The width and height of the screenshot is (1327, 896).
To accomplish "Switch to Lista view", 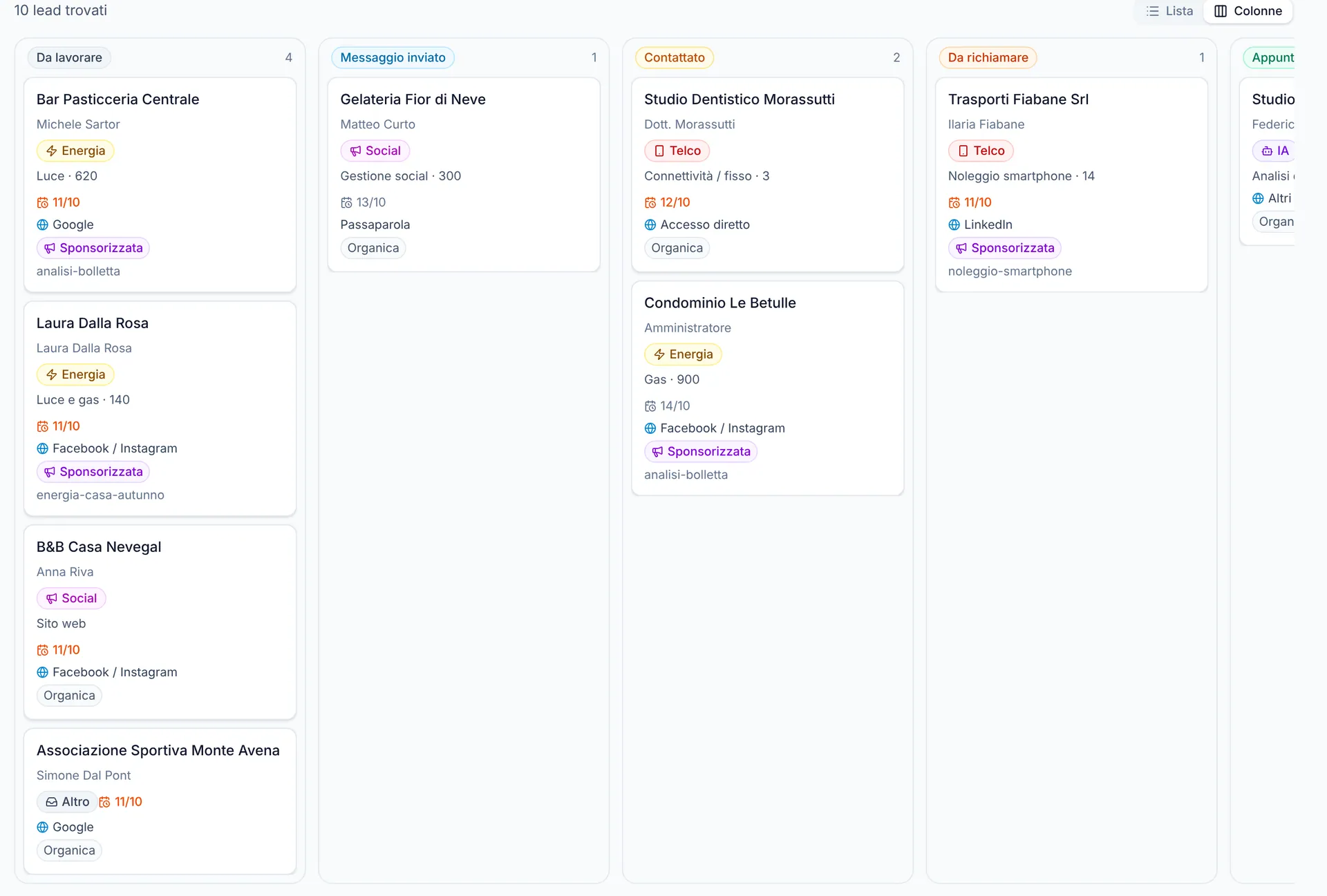I will point(1169,11).
